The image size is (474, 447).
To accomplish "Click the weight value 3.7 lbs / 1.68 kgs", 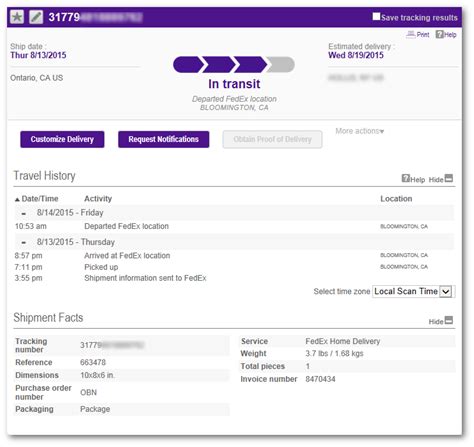I will [x=334, y=353].
